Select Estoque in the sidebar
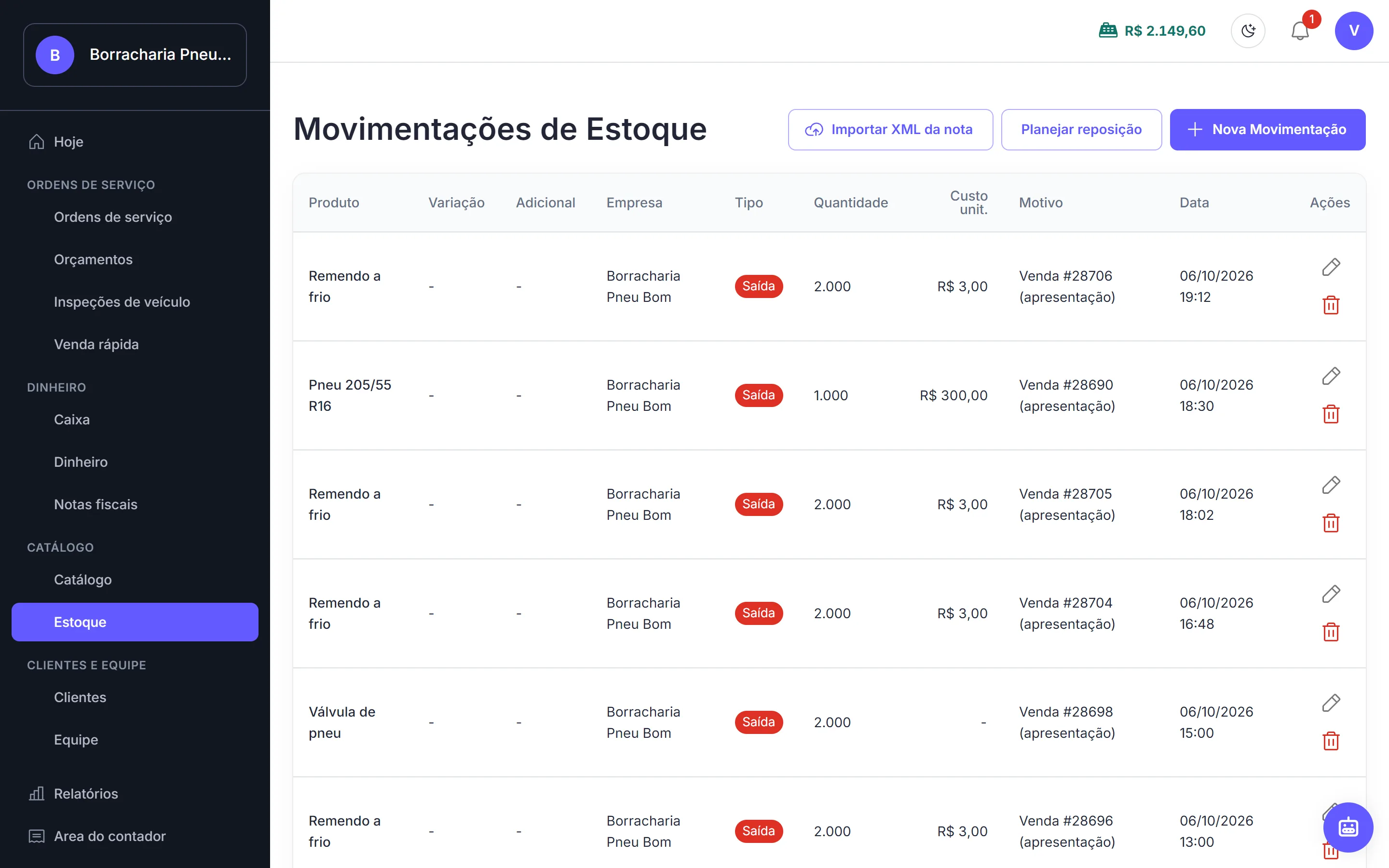Screen dimensions: 1389x868 (135, 622)
